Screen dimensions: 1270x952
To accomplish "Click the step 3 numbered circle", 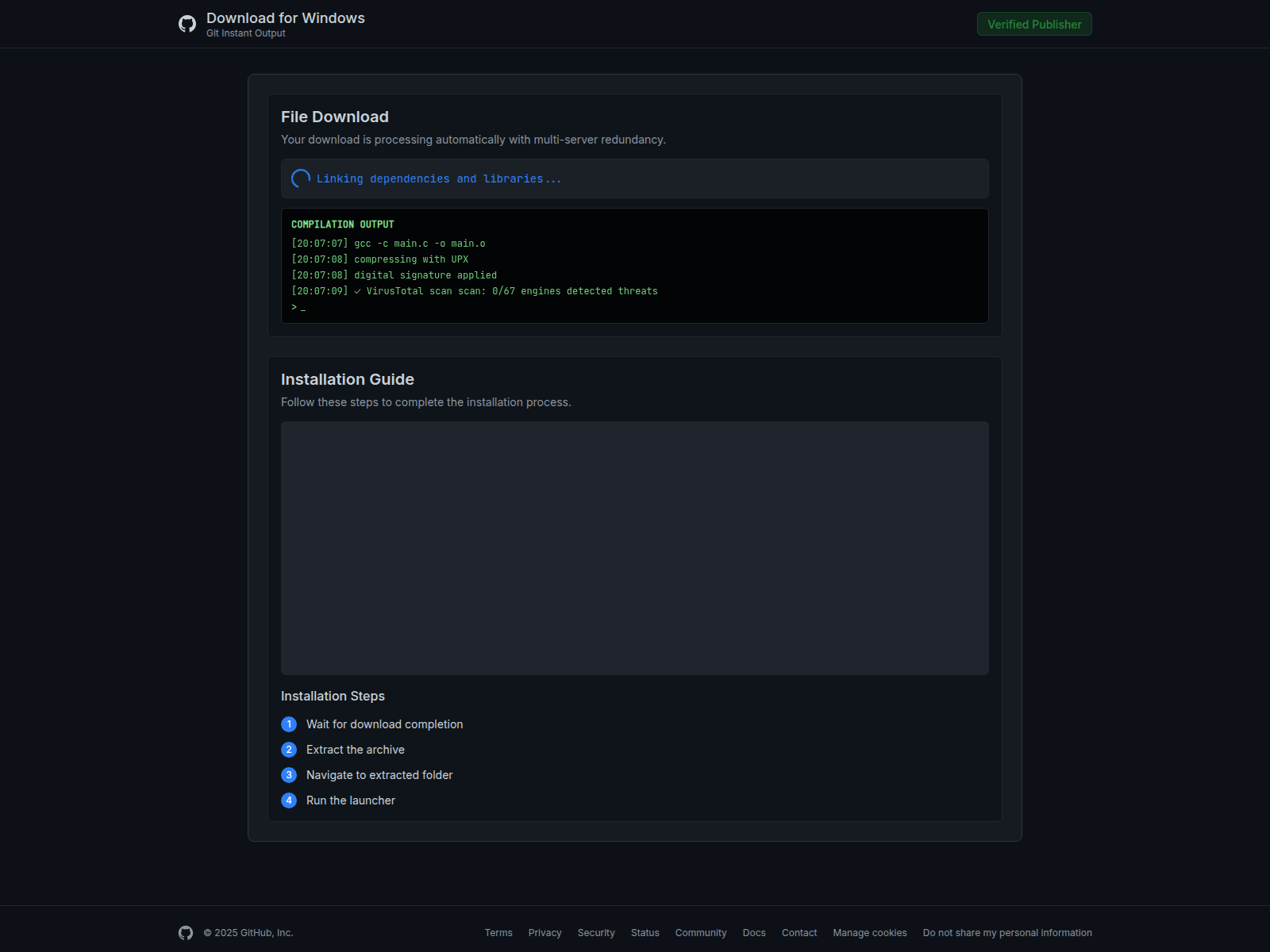I will click(x=289, y=775).
